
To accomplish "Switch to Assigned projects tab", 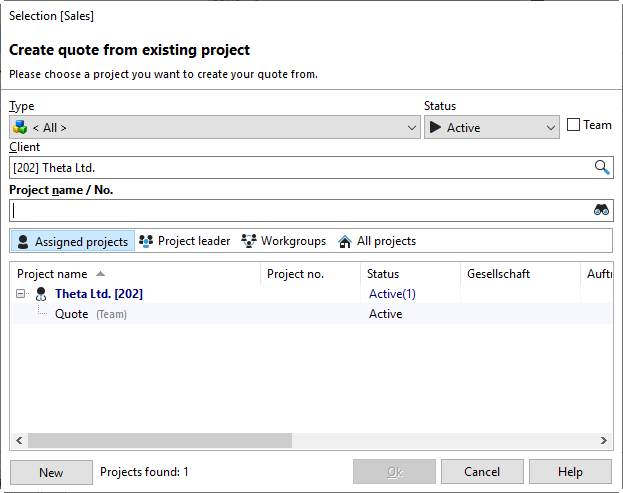I will (x=72, y=241).
